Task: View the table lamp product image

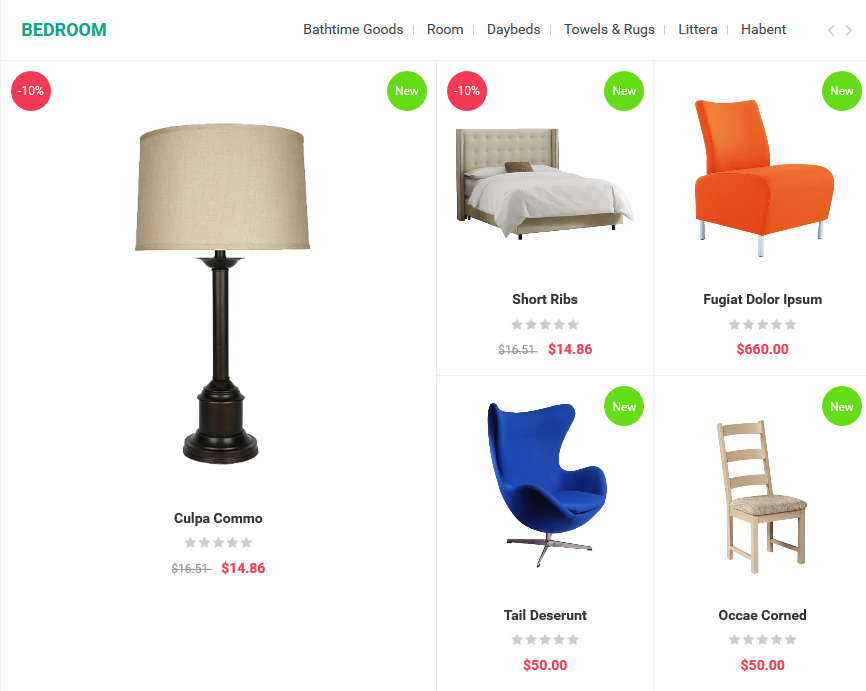Action: pos(221,293)
